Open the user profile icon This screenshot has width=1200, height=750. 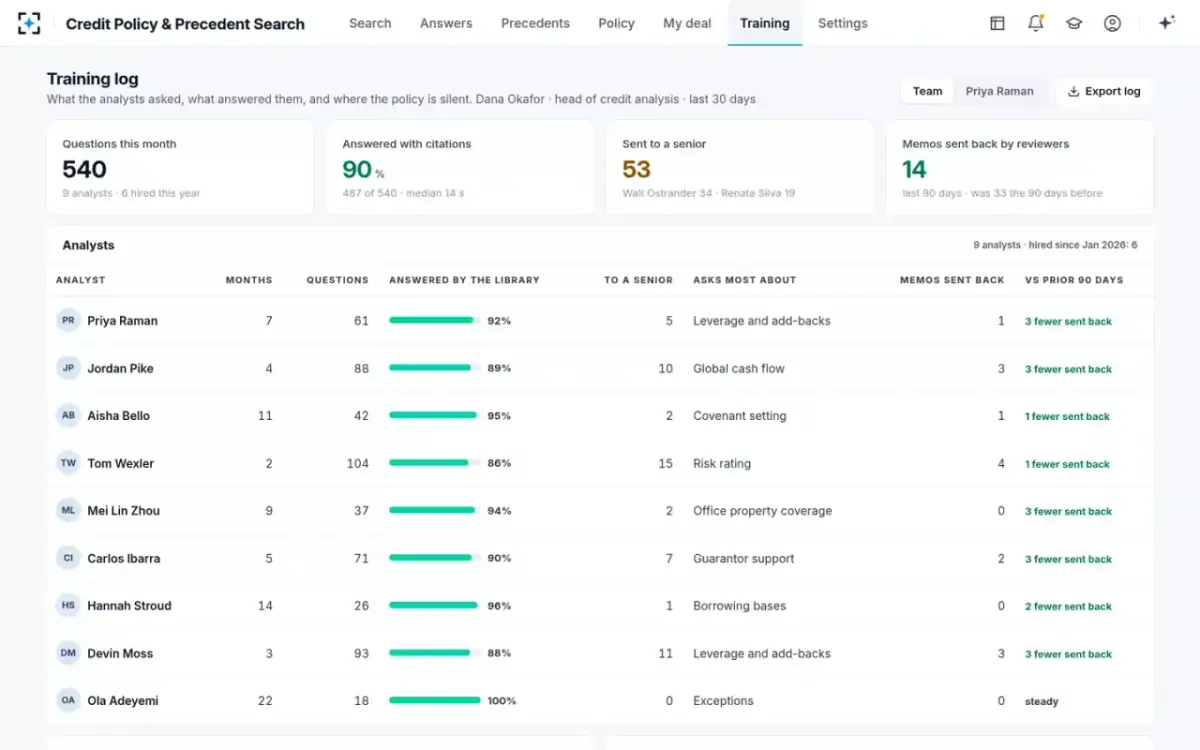pos(1112,23)
